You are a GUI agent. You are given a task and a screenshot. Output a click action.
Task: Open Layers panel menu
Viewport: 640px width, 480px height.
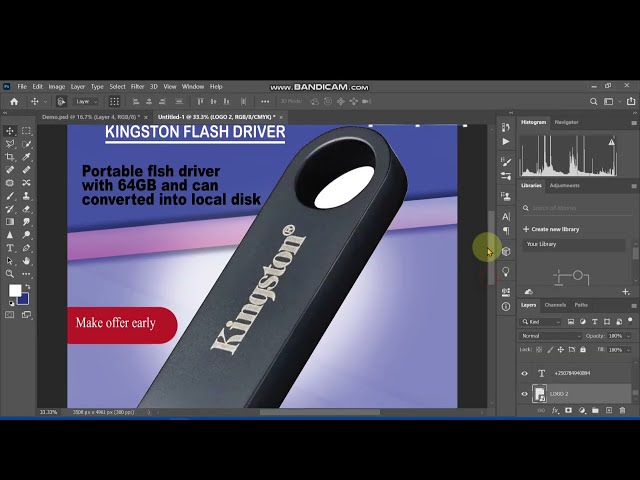tap(633, 305)
